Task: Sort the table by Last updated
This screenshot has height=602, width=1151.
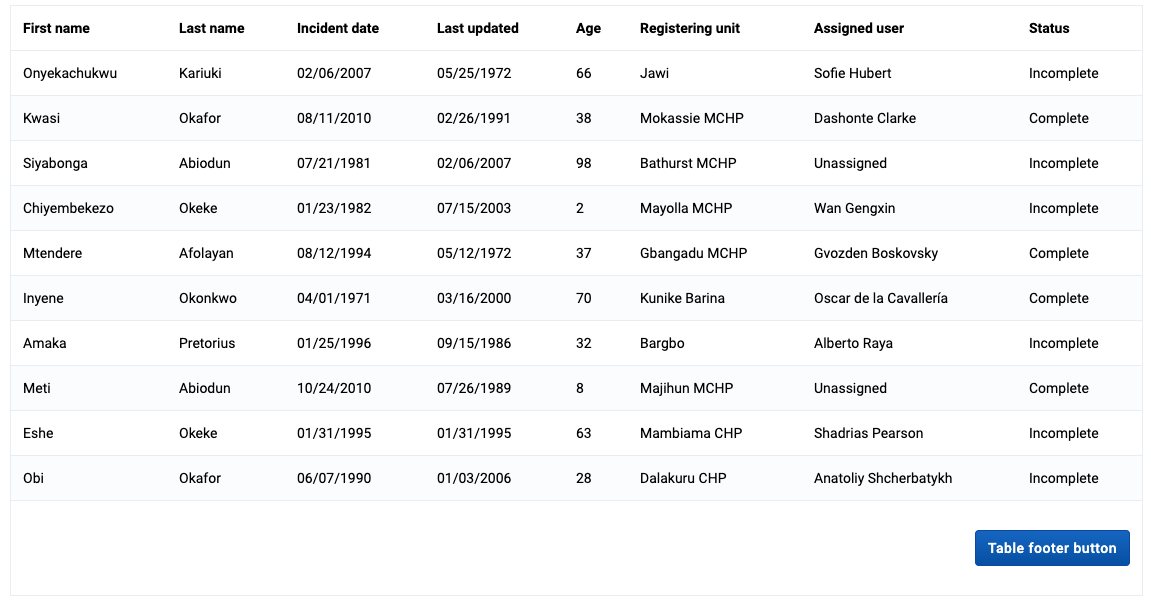Action: coord(477,28)
